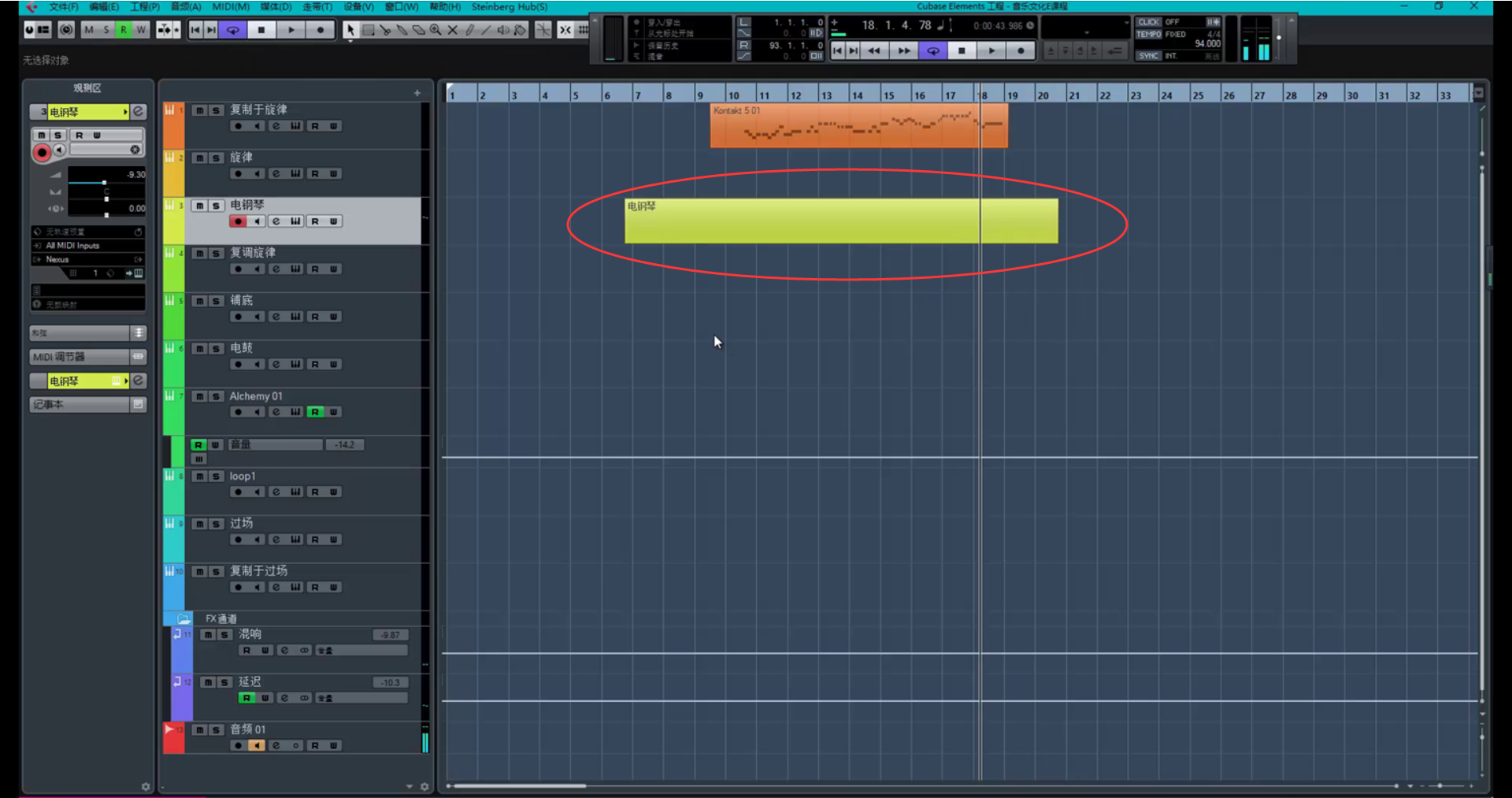This screenshot has width=1512, height=798.
Task: Open the track preset selector 无轨道预置
Action: coord(87,232)
